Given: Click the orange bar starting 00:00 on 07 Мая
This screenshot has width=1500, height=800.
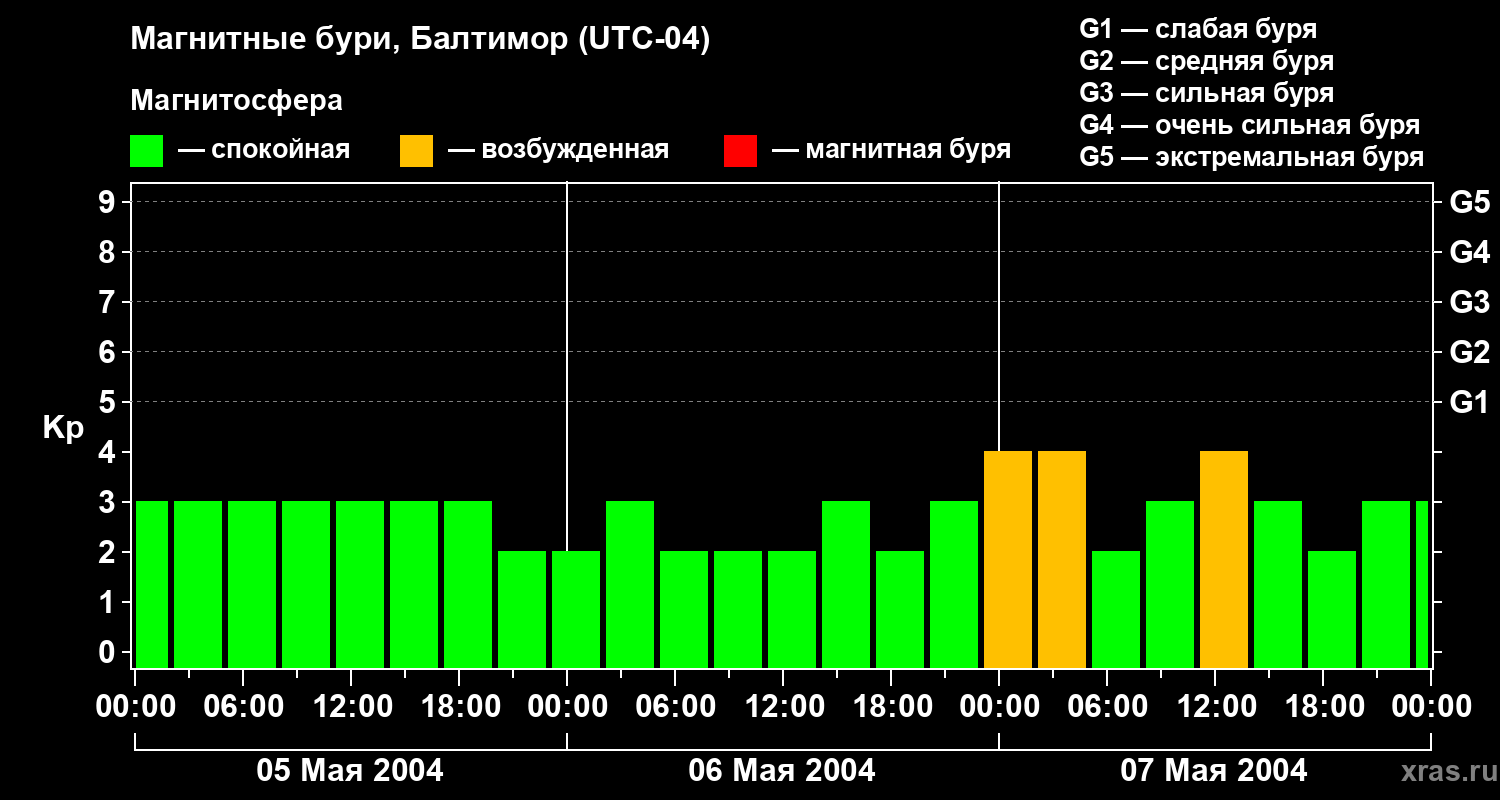Looking at the screenshot, I should tap(1008, 560).
